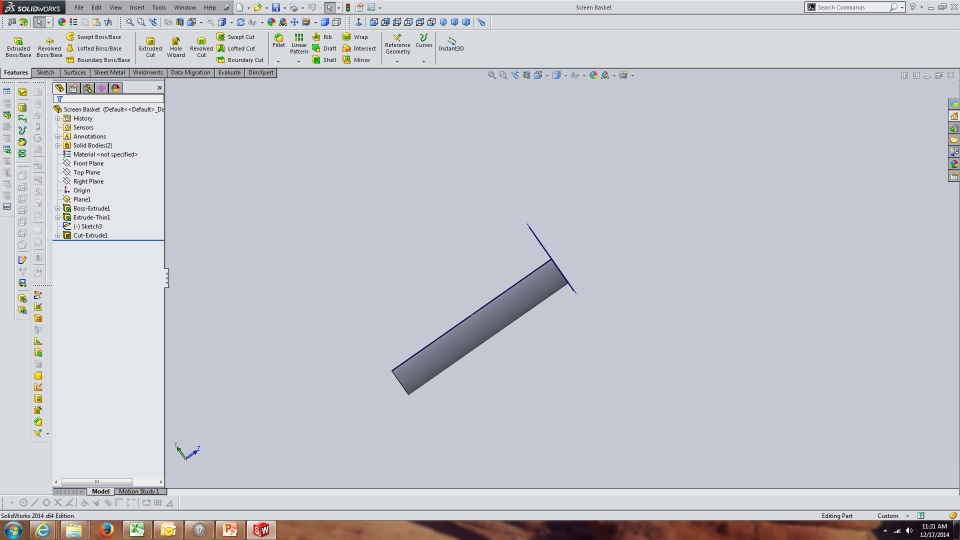Image resolution: width=960 pixels, height=540 pixels.
Task: Choose the Lofted Cut tool
Action: tap(236, 48)
